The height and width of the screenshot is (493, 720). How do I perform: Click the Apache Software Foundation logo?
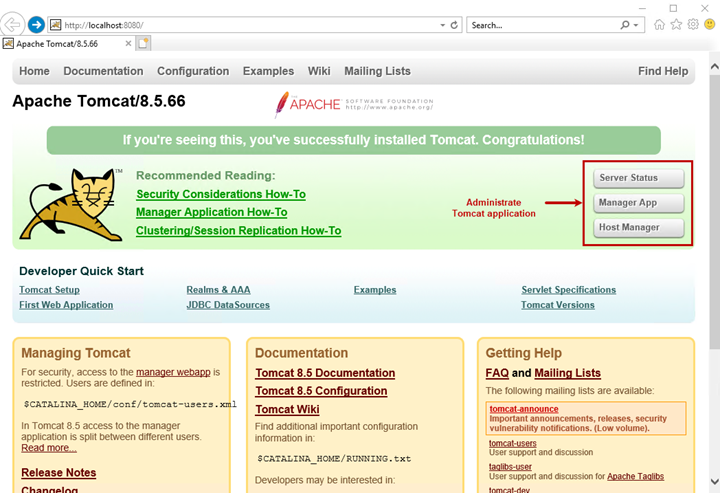pos(354,104)
